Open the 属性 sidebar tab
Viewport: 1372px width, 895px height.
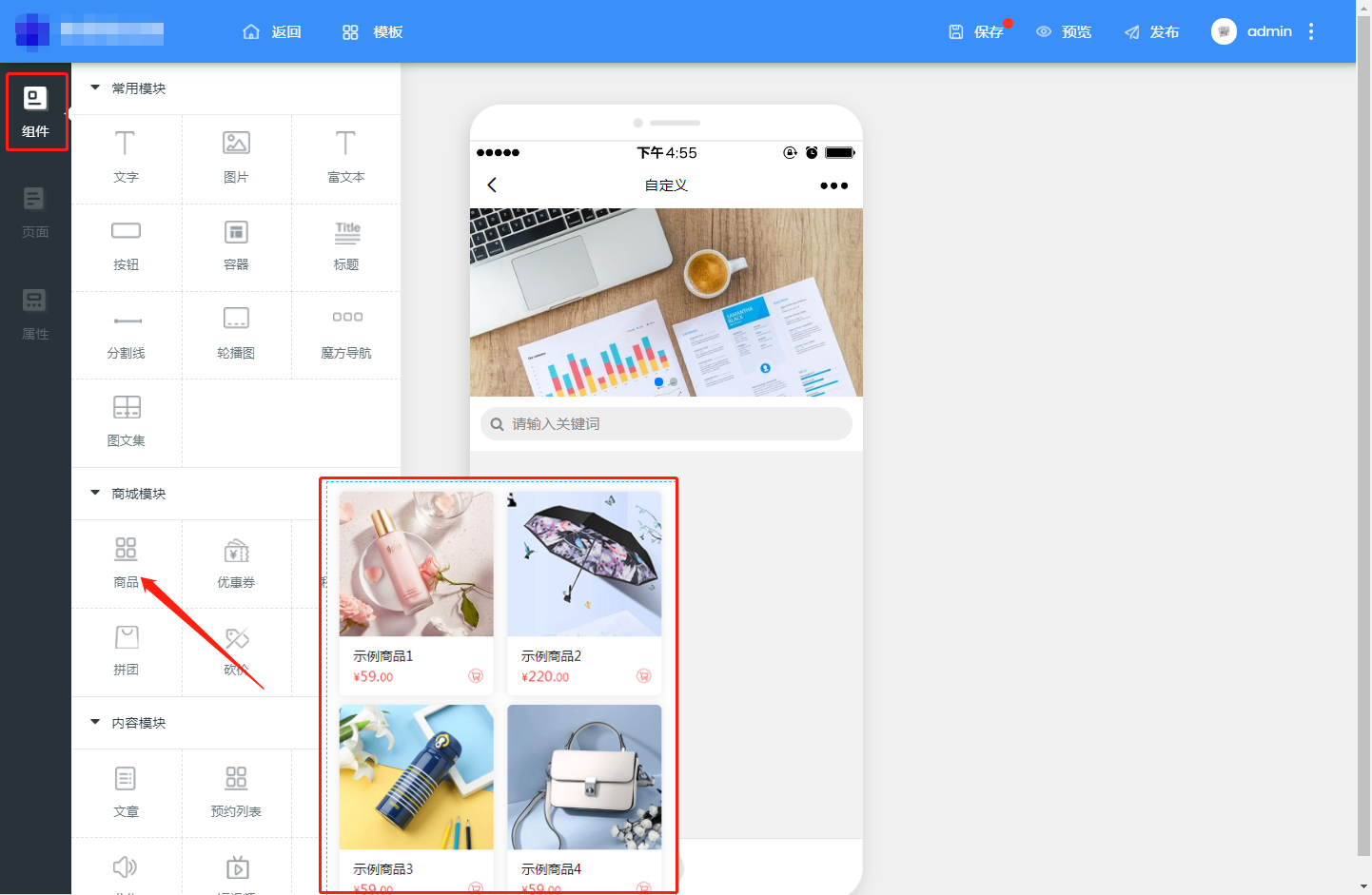[35, 315]
